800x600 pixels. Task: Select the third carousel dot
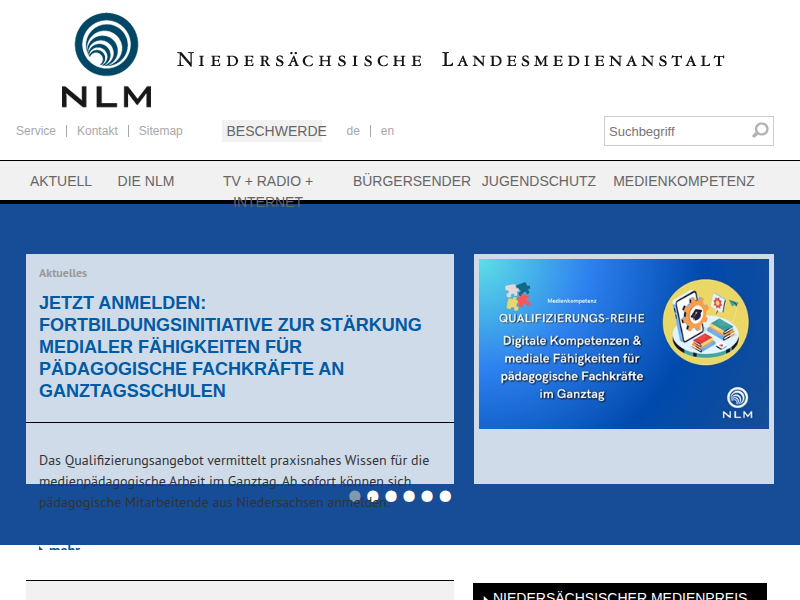(x=391, y=496)
